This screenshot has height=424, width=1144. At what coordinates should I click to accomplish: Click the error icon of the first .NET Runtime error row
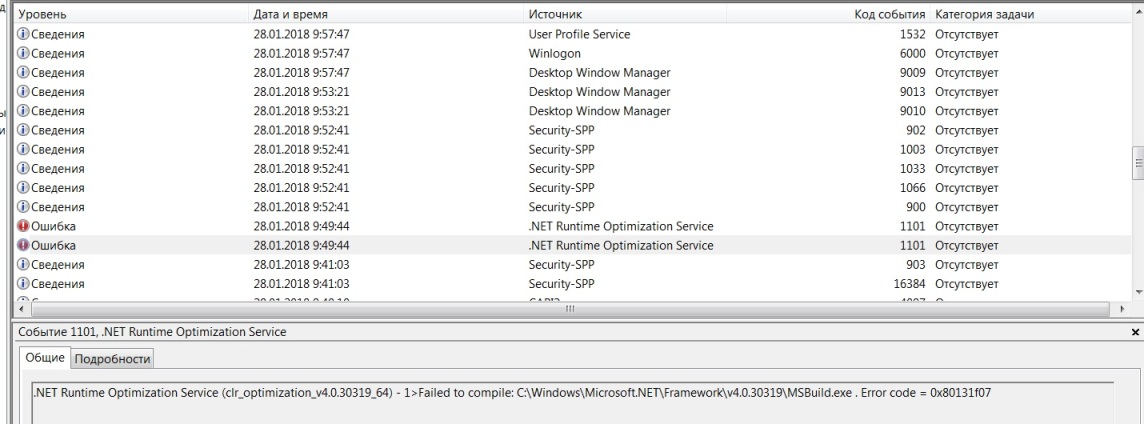23,226
